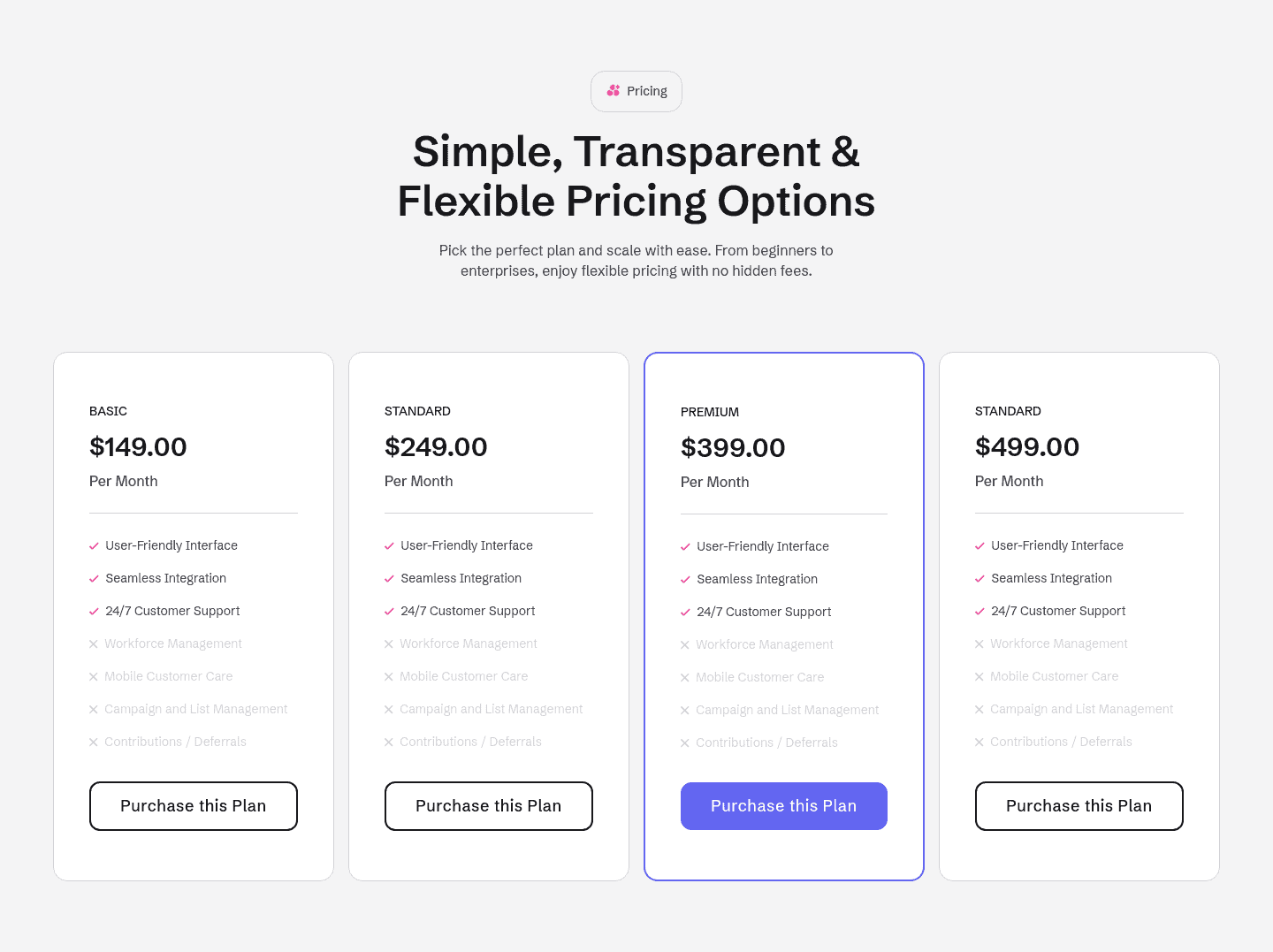Click Purchase this Plan under the $249 Standard card
The height and width of the screenshot is (952, 1273).
(x=488, y=805)
